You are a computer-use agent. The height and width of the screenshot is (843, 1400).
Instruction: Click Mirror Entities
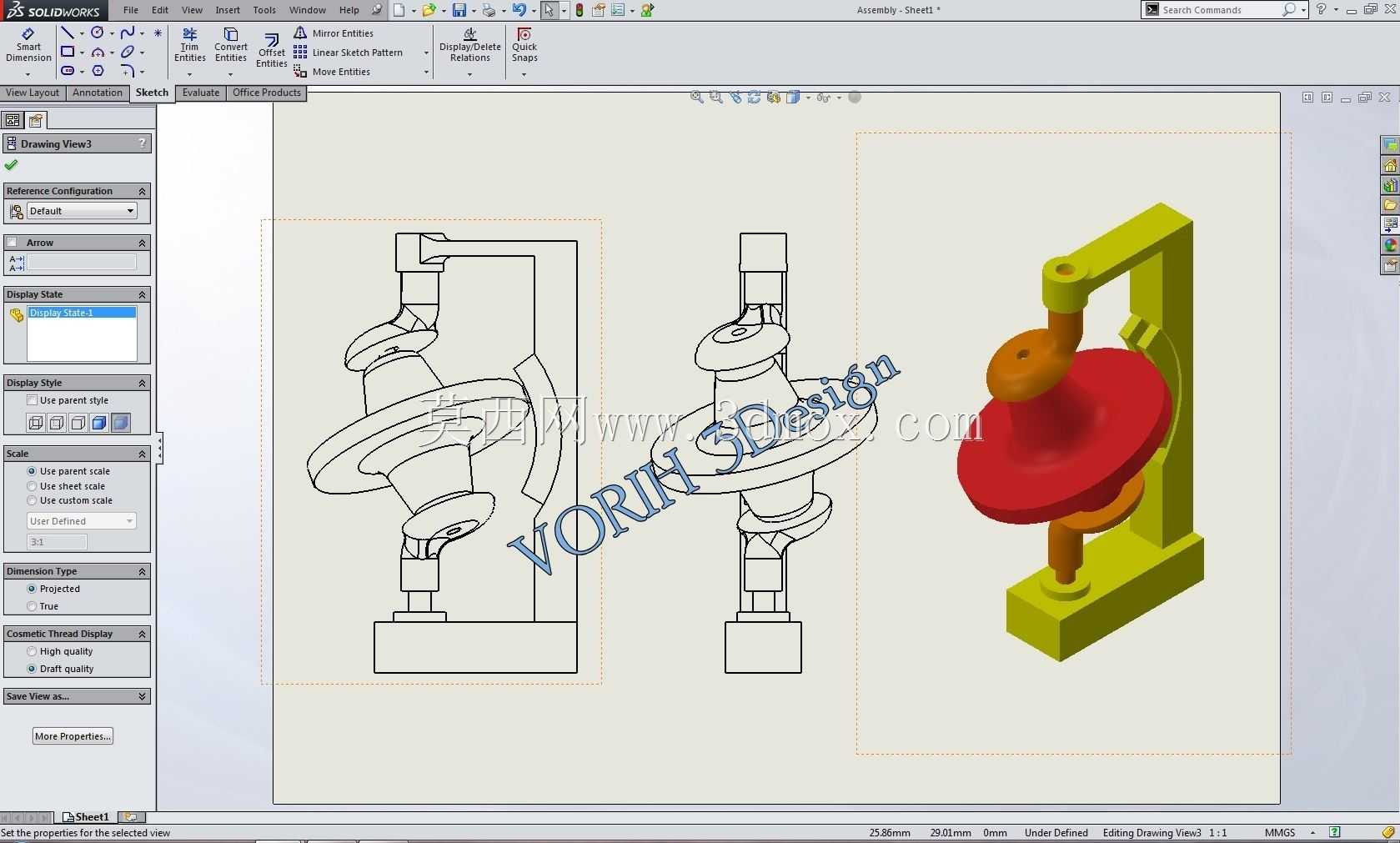point(334,33)
